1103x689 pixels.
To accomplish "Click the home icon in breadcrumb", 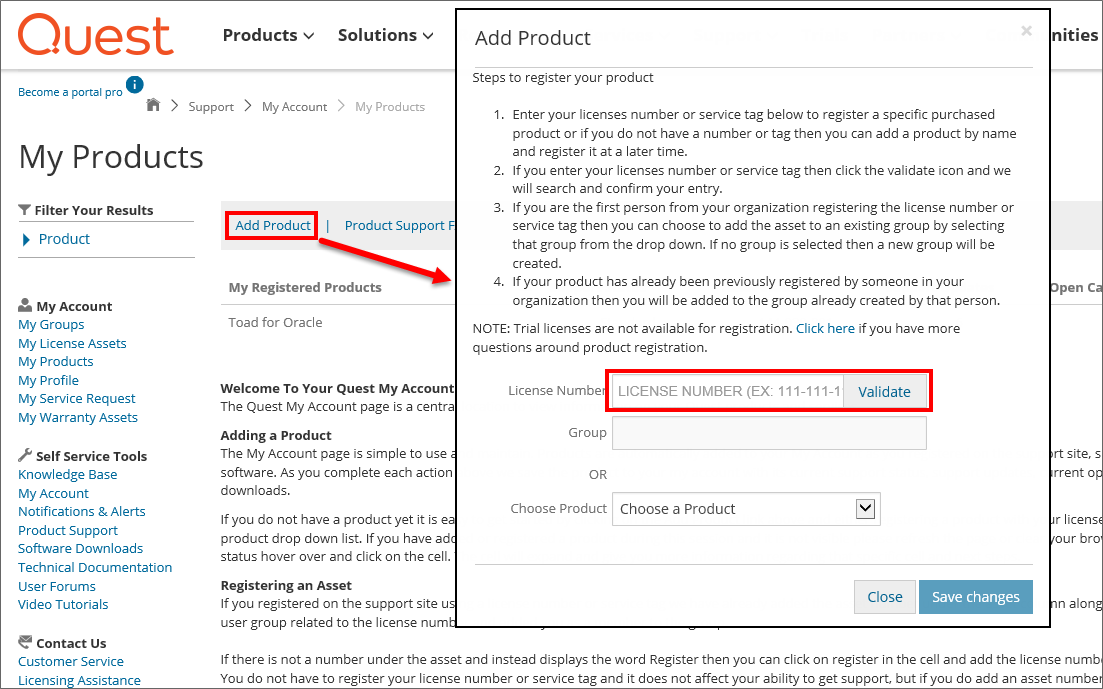I will pyautogui.click(x=153, y=105).
